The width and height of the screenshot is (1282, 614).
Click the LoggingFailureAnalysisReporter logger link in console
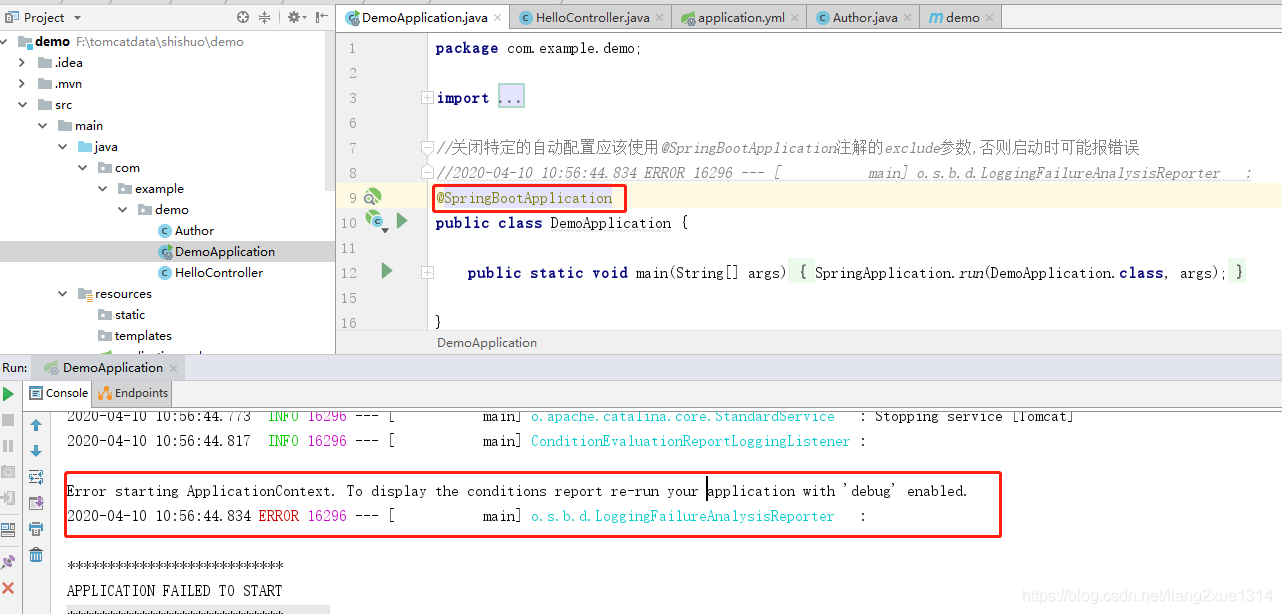[x=682, y=516]
